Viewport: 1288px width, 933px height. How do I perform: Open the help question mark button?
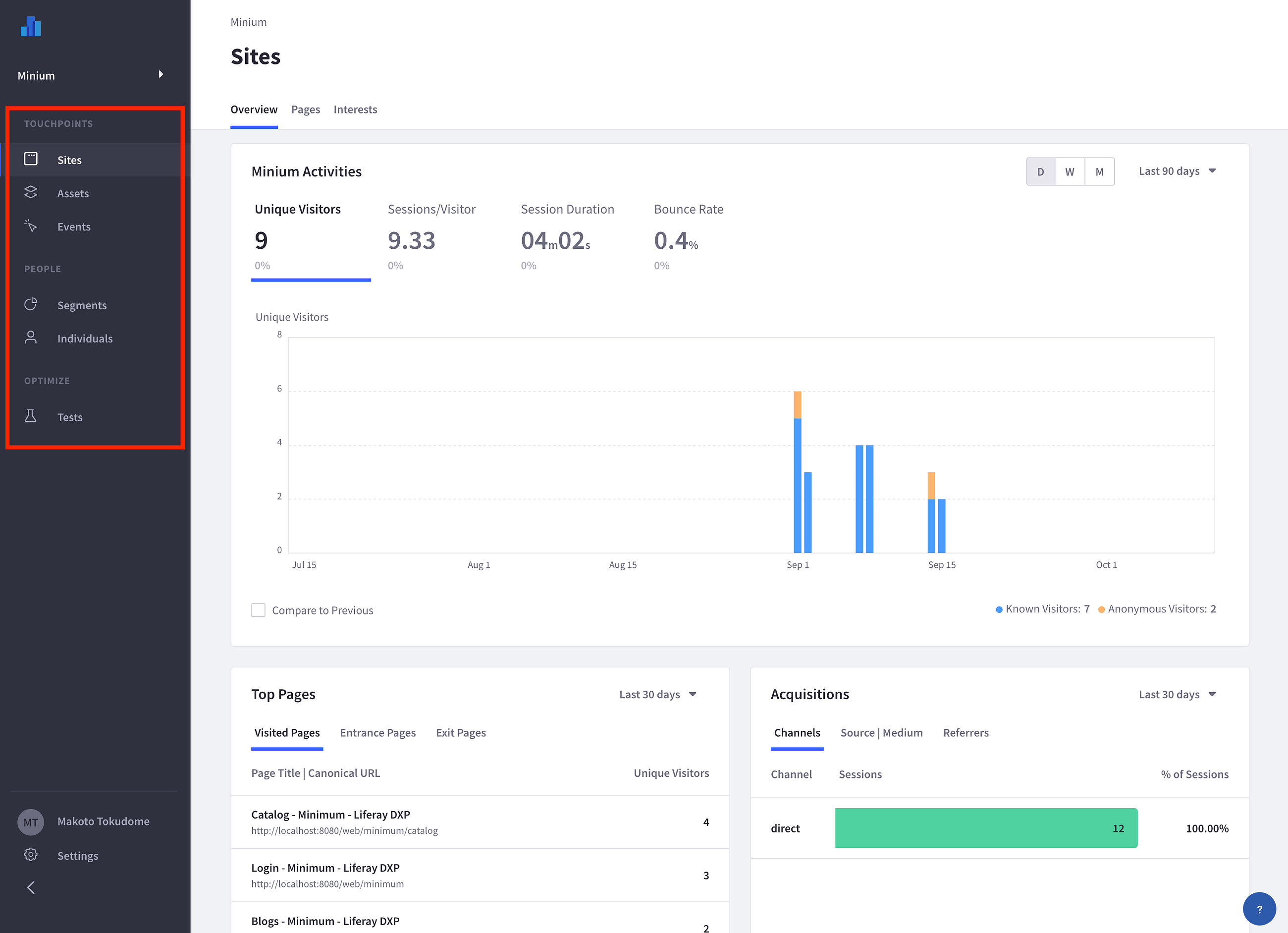[1259, 909]
